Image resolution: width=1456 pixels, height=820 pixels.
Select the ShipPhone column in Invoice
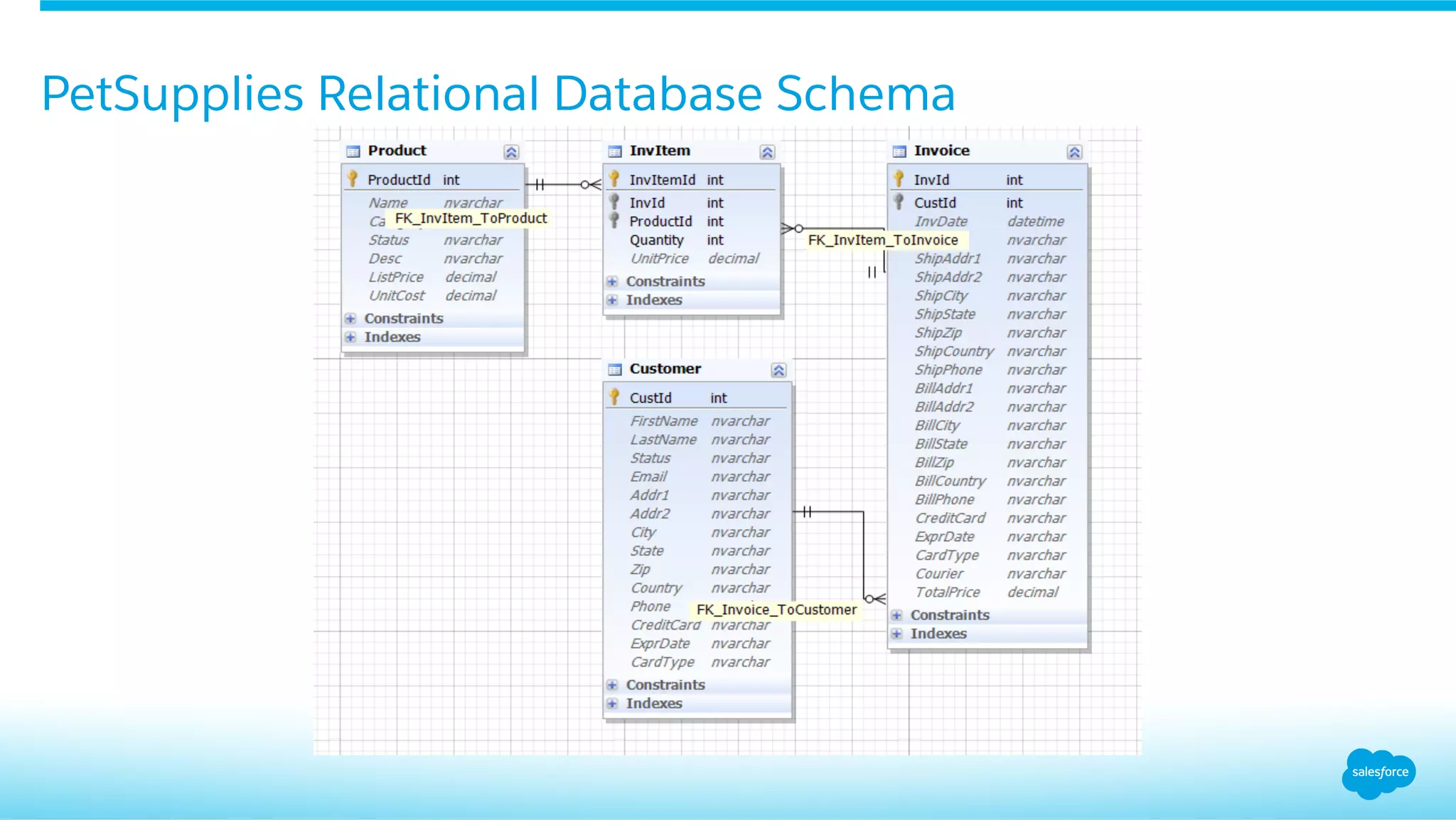tap(987, 370)
